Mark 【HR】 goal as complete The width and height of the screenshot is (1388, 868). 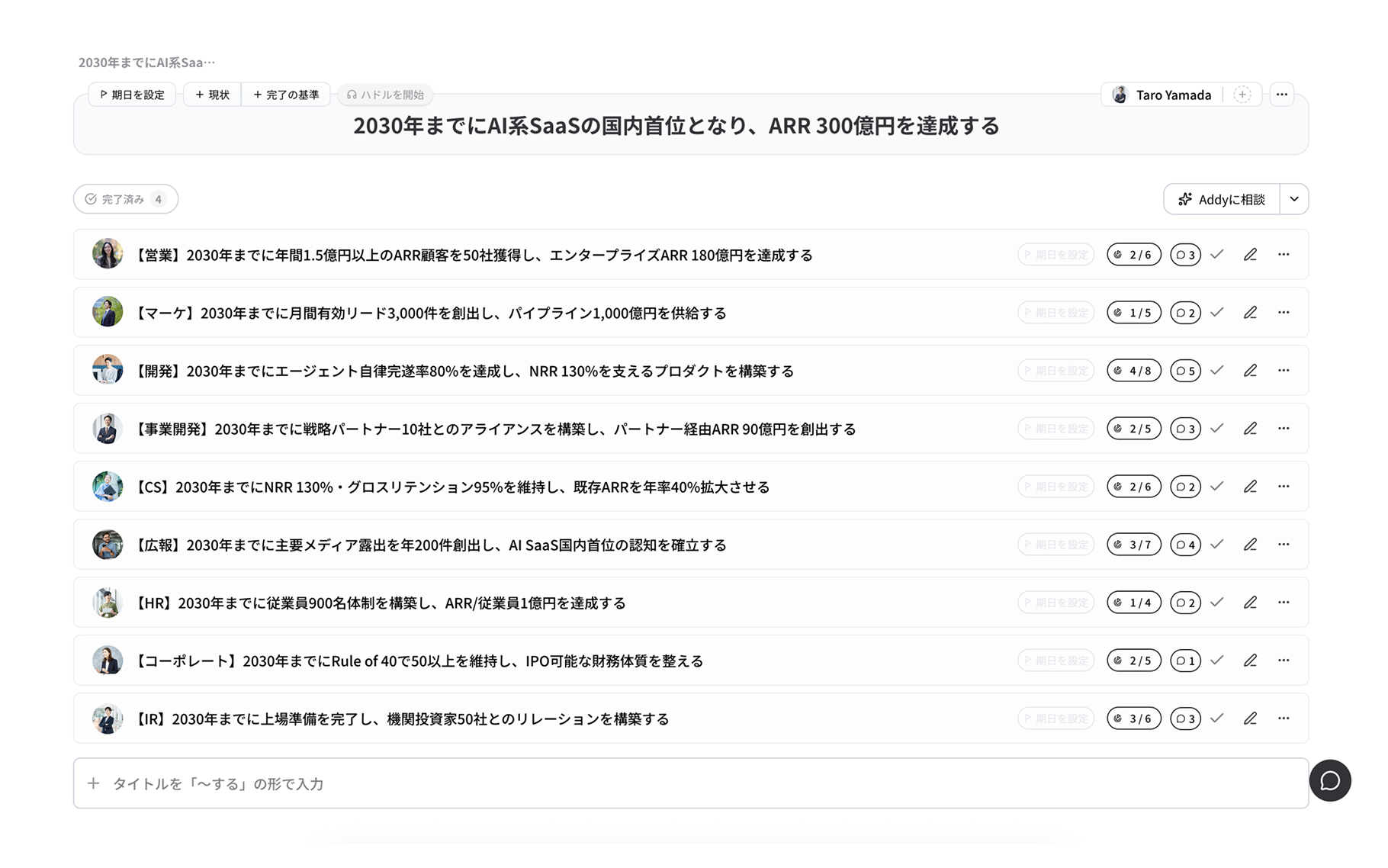(1217, 603)
